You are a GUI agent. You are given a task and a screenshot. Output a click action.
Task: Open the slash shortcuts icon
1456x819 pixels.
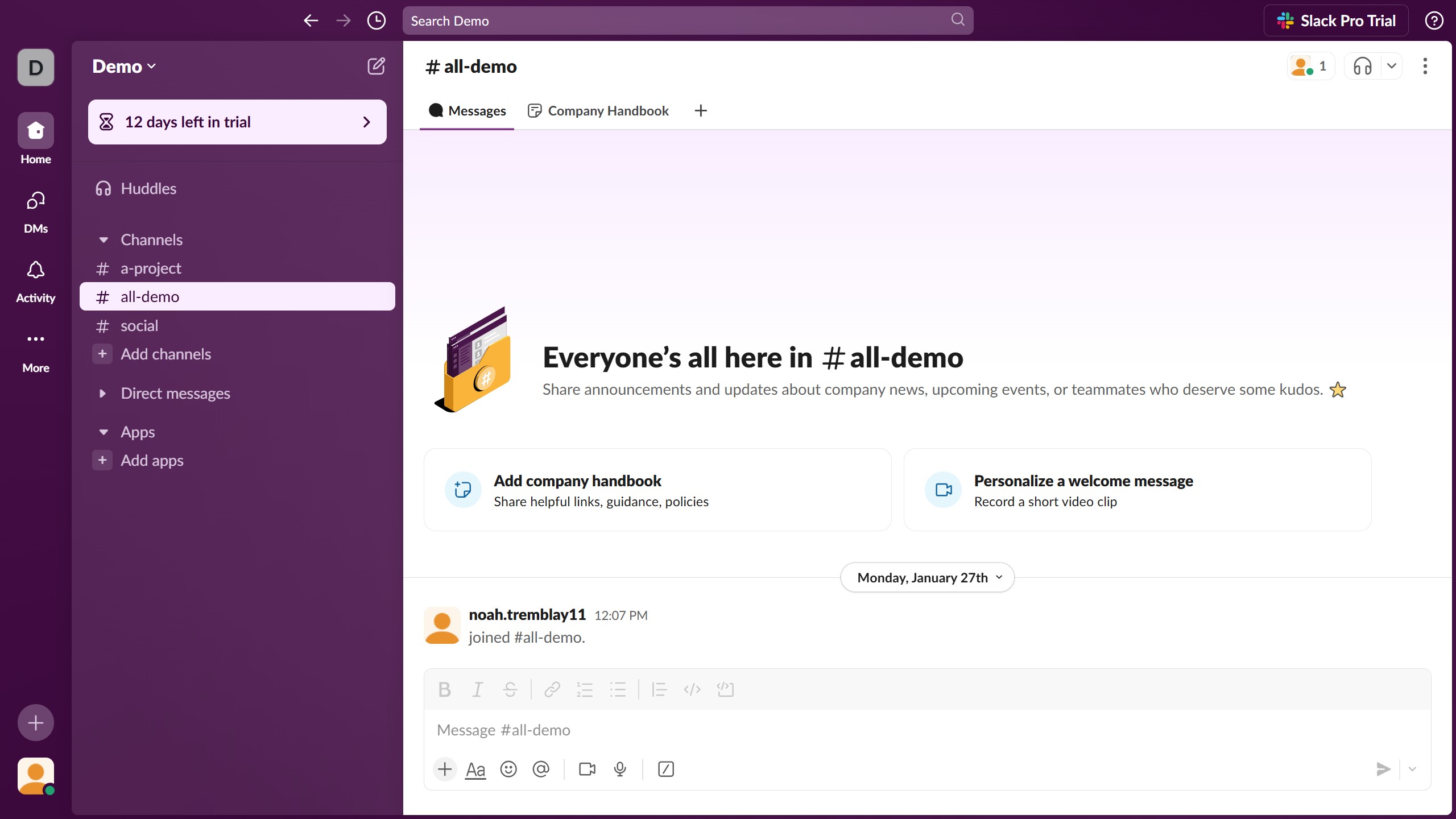tap(665, 769)
